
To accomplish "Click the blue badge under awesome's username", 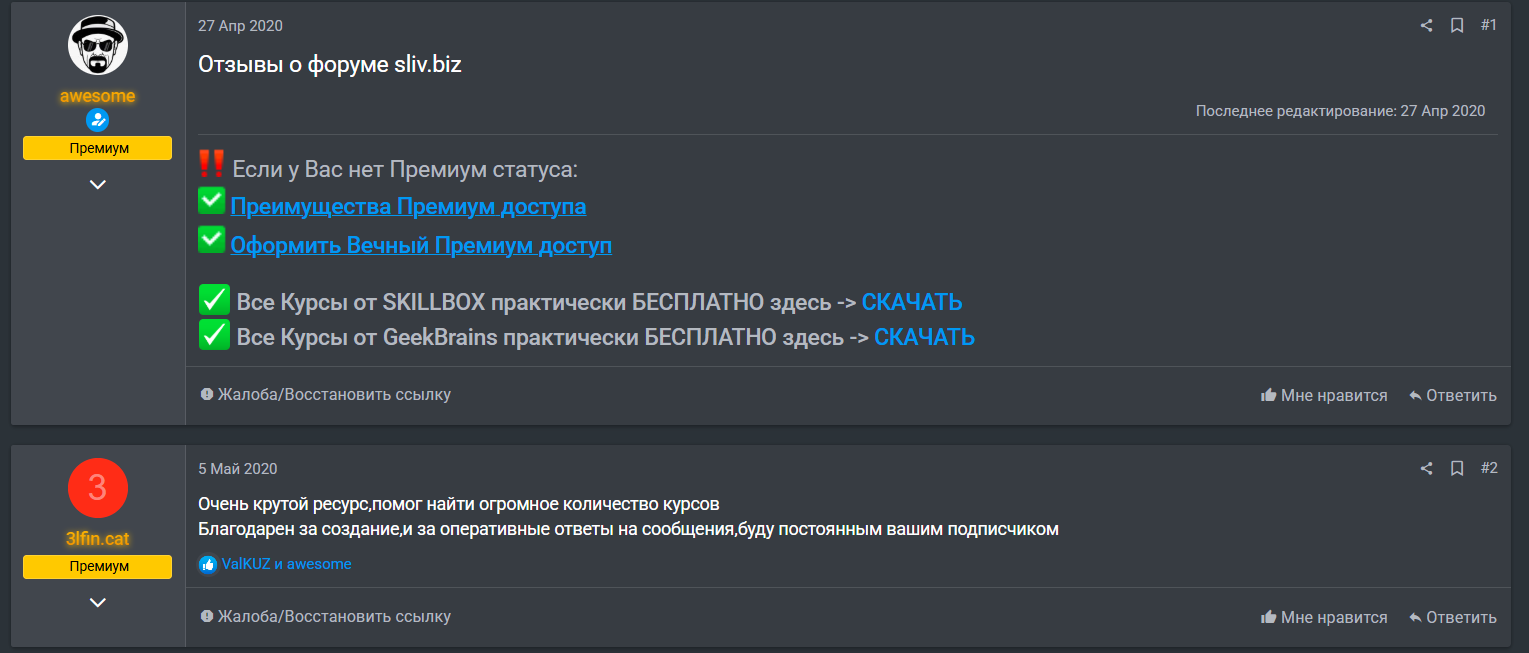I will point(97,121).
